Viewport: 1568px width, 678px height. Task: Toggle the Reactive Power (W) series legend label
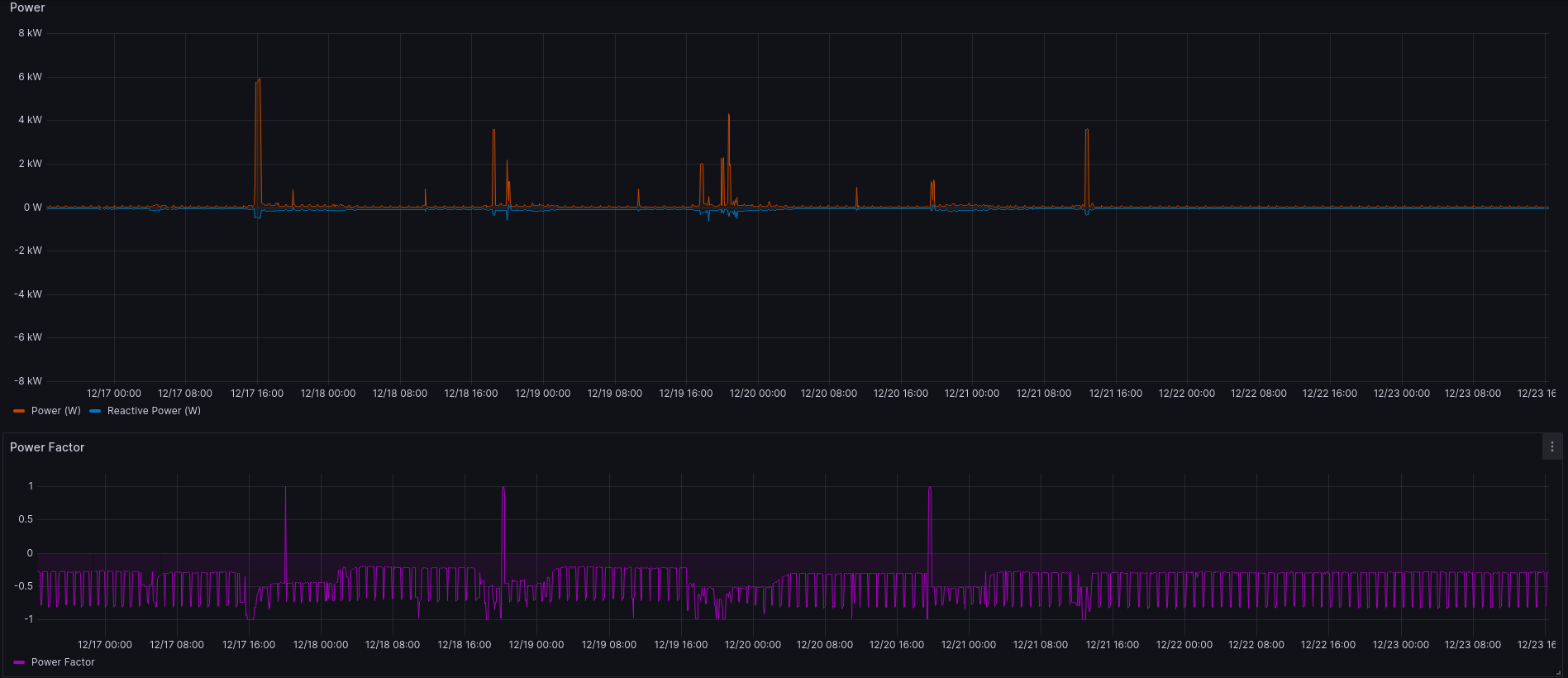click(x=154, y=411)
